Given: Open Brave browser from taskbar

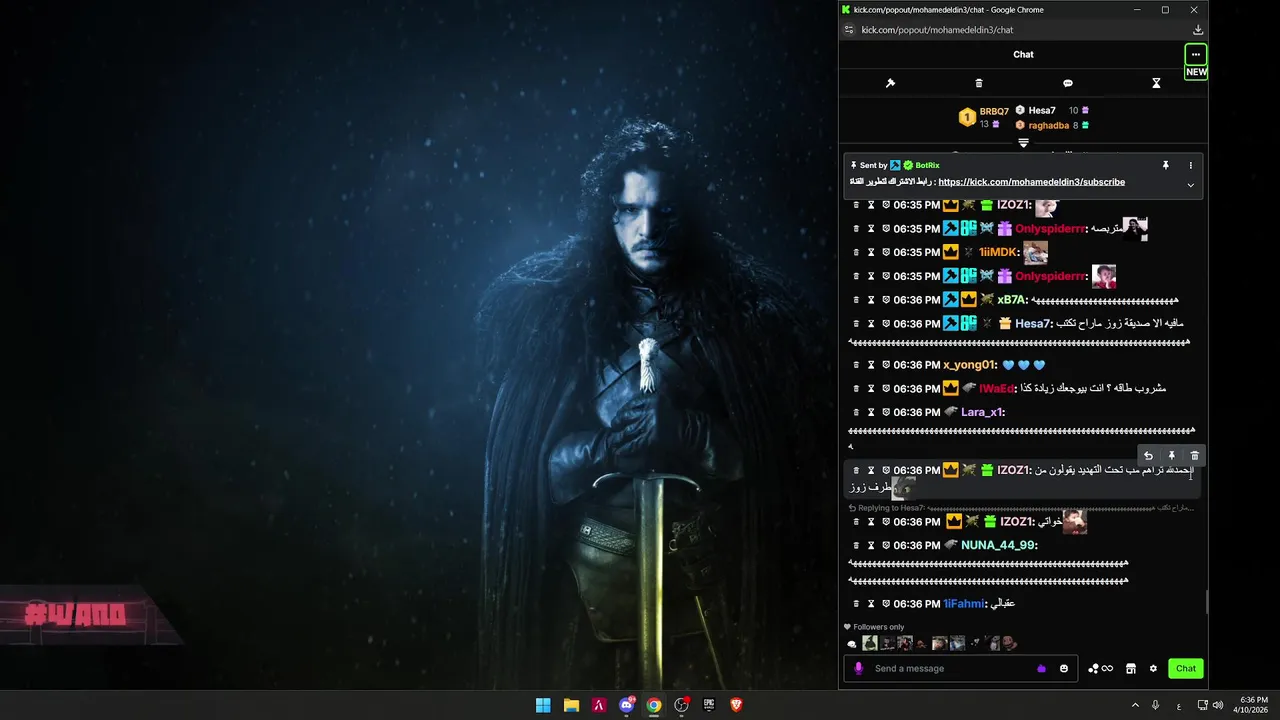Looking at the screenshot, I should (737, 705).
